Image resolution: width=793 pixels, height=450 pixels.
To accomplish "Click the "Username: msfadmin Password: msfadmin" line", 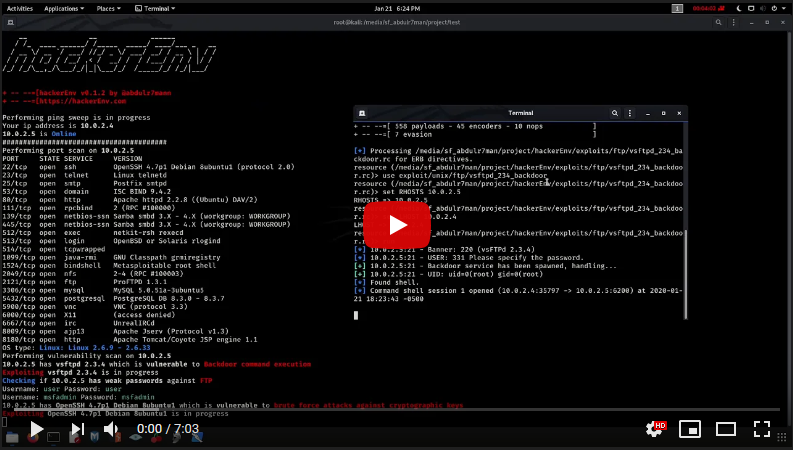I will pos(78,397).
